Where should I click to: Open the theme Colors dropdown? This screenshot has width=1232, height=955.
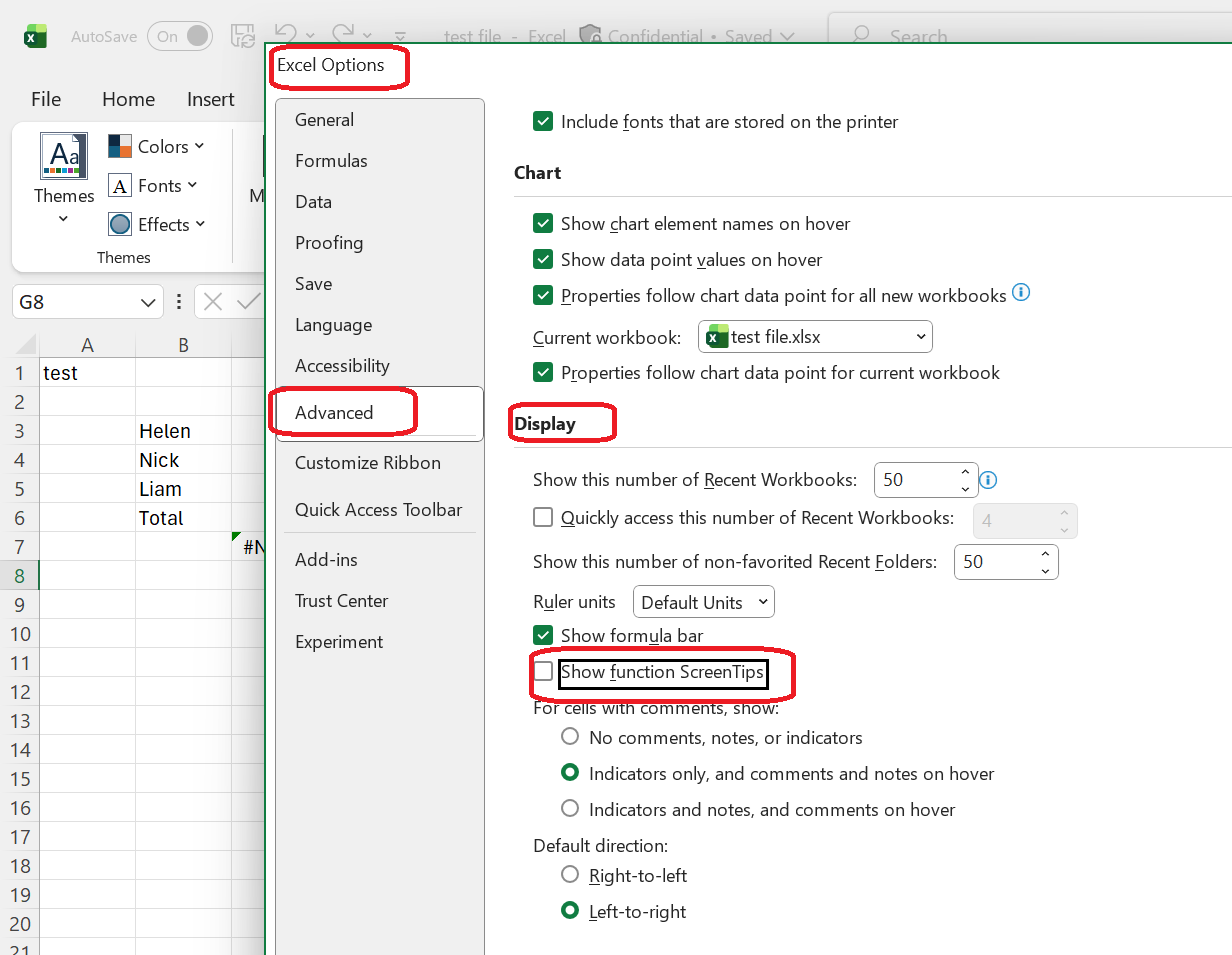click(157, 146)
